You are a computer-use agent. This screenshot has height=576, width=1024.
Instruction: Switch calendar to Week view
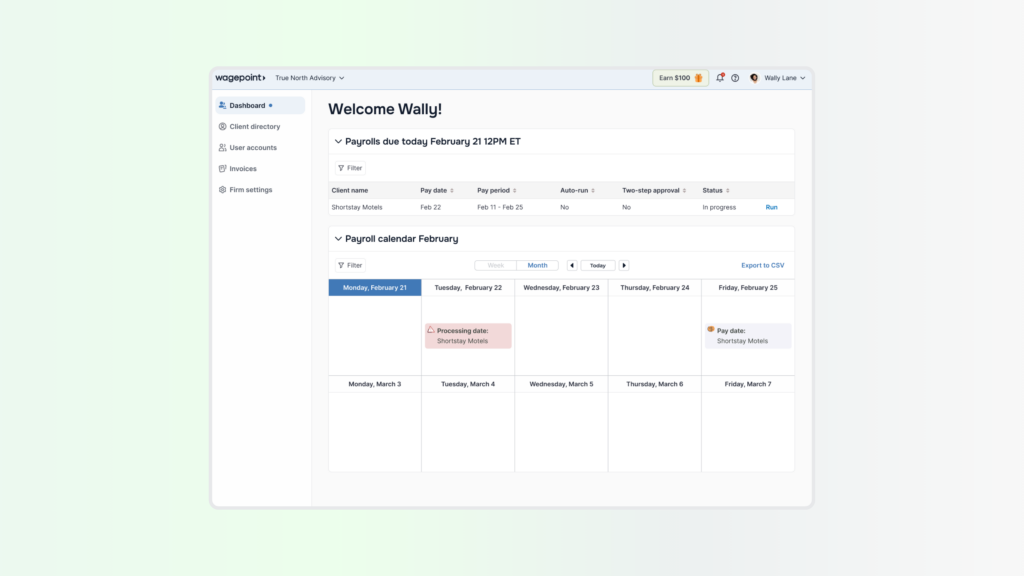[x=495, y=266]
